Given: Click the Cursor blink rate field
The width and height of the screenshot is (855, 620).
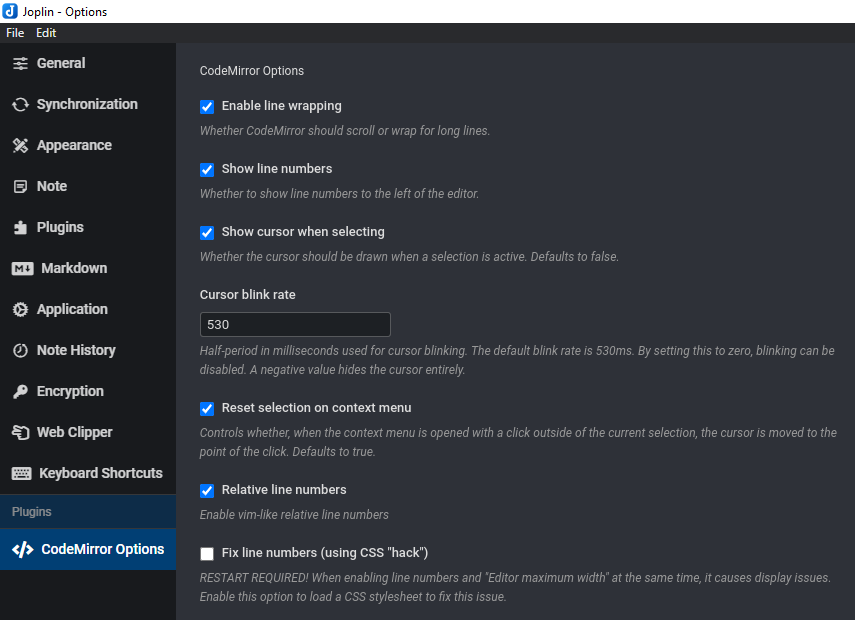Looking at the screenshot, I should pos(295,324).
